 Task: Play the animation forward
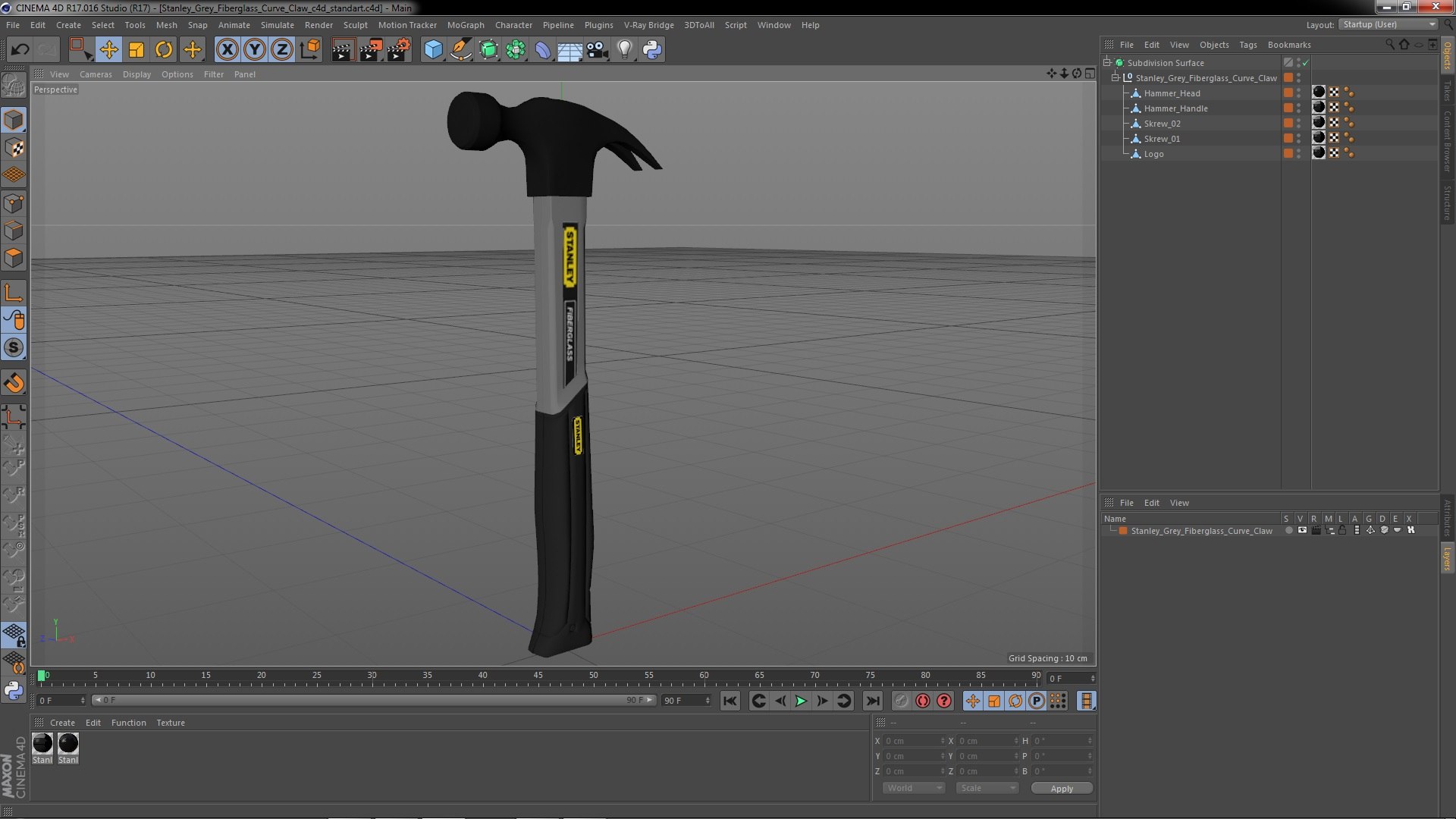click(x=801, y=701)
